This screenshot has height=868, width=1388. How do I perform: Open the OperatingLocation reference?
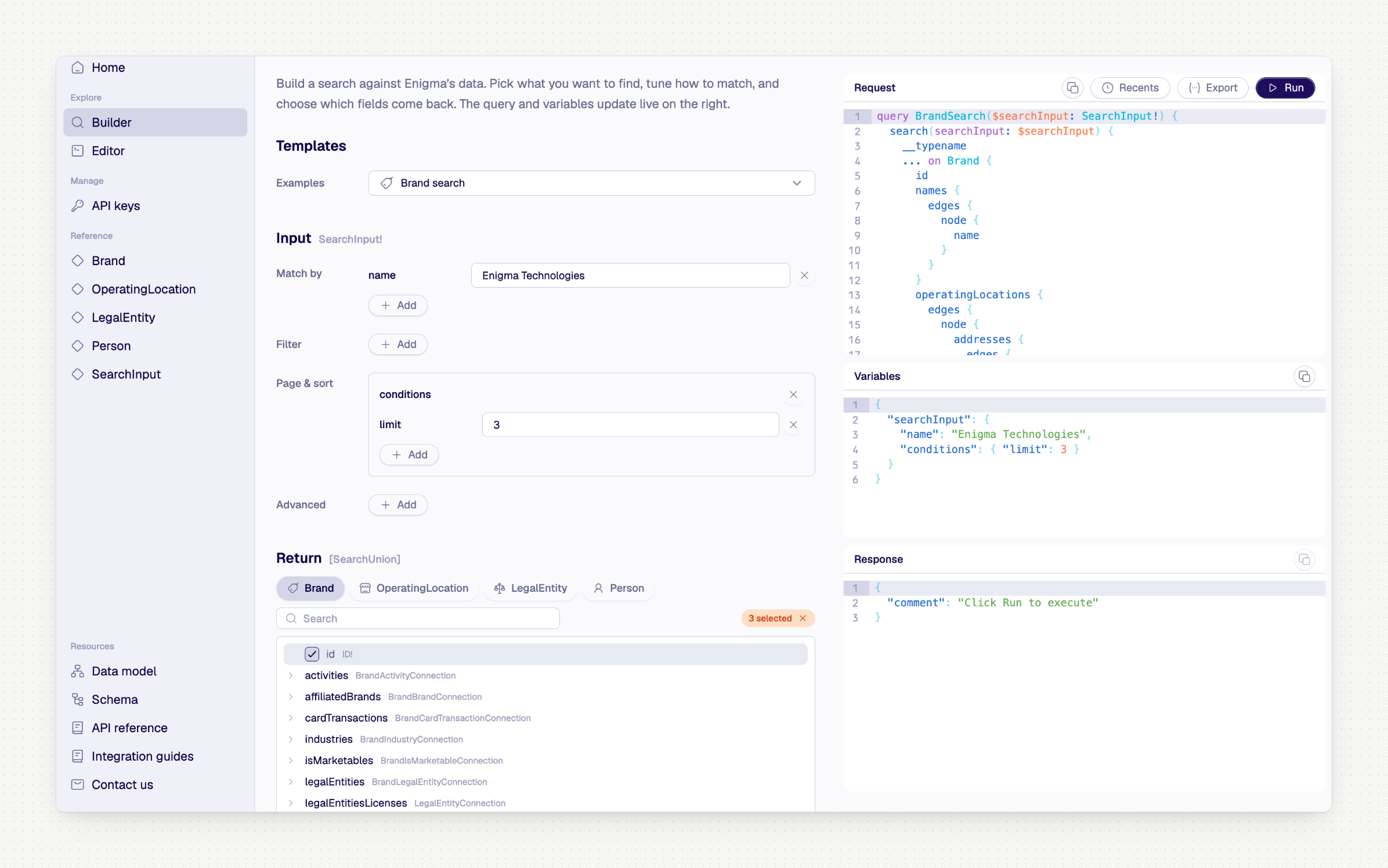point(155,290)
